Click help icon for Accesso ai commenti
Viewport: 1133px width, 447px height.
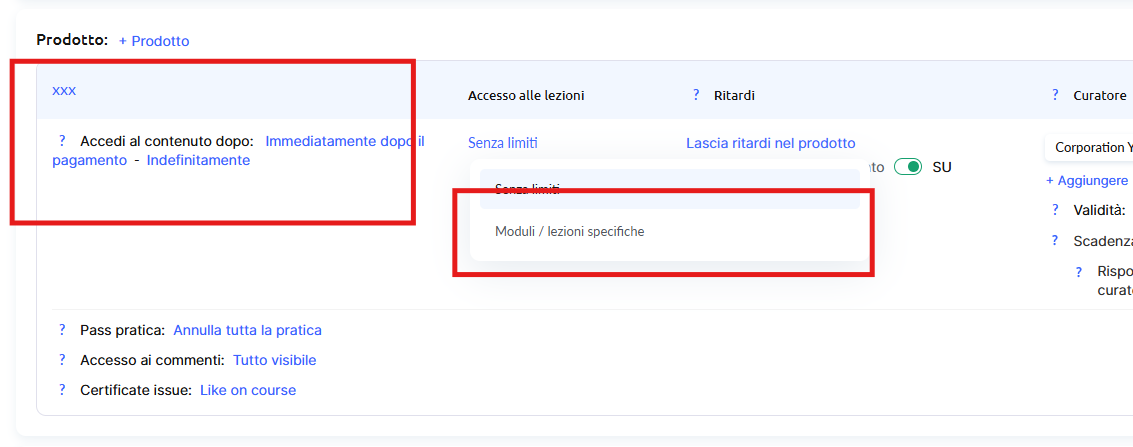pos(62,360)
